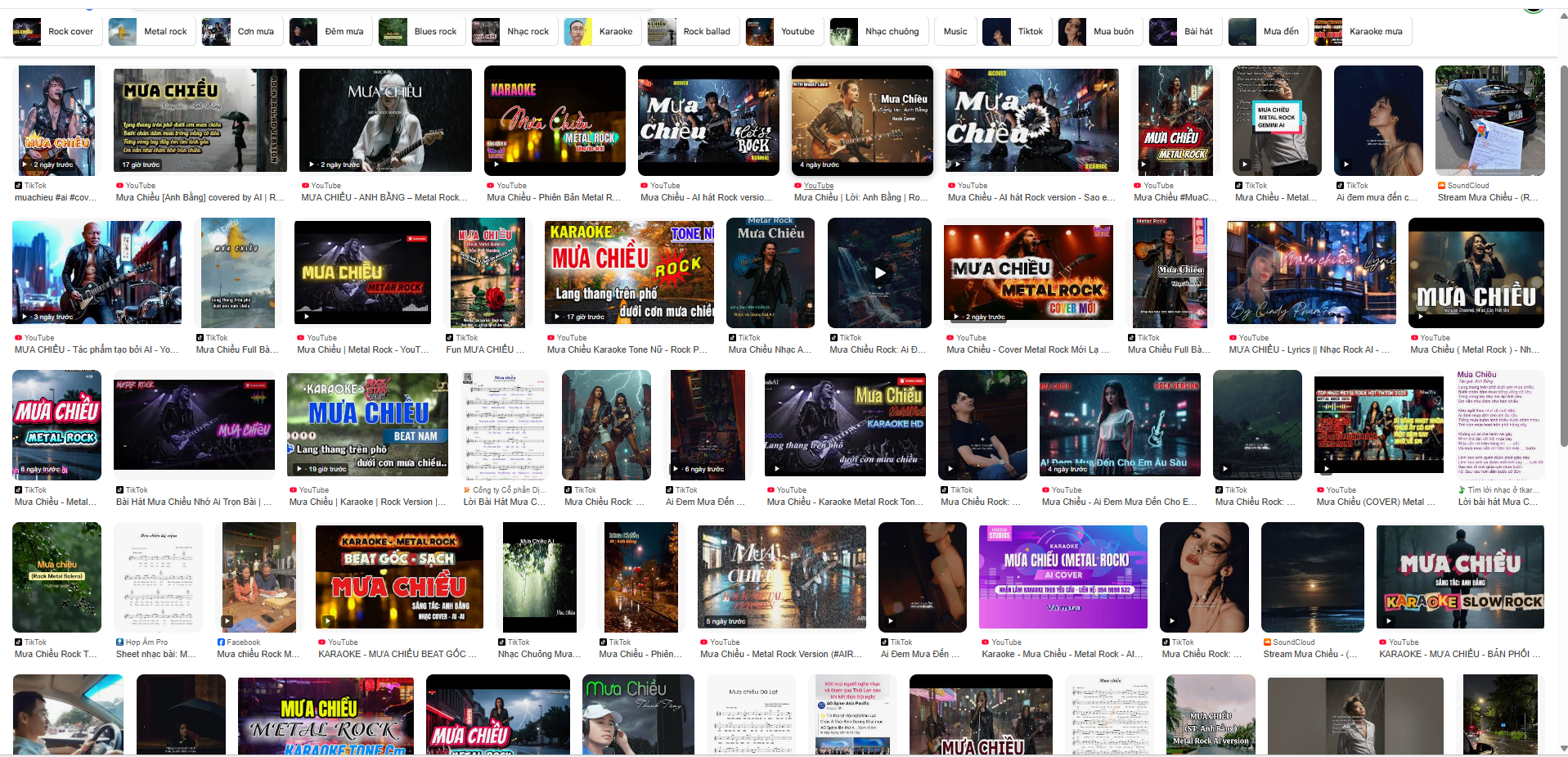1568x757 pixels.
Task: Apply the Rock ballad filter chip
Action: 692,32
